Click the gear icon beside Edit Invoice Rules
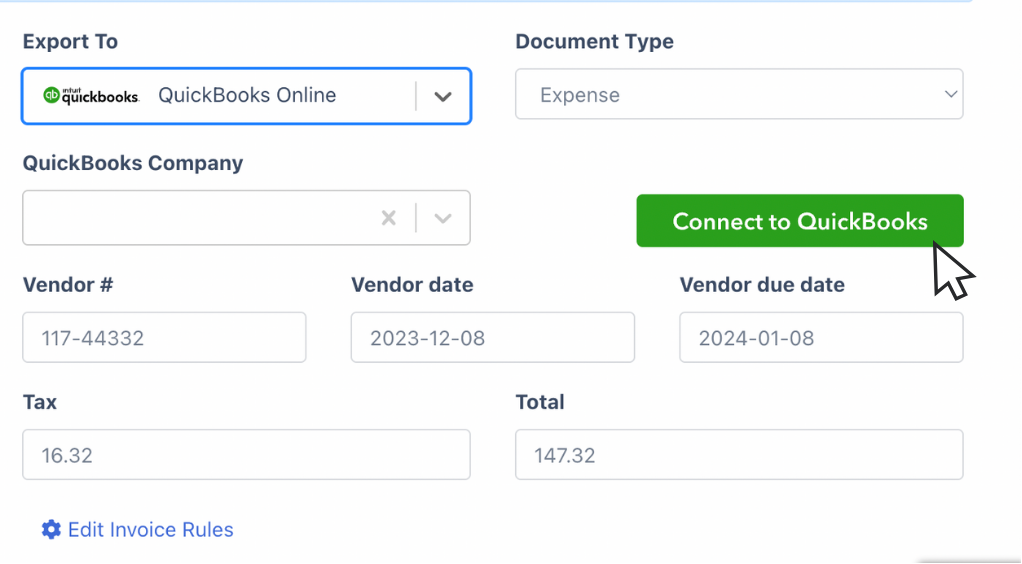The height and width of the screenshot is (564, 1022). pyautogui.click(x=51, y=530)
